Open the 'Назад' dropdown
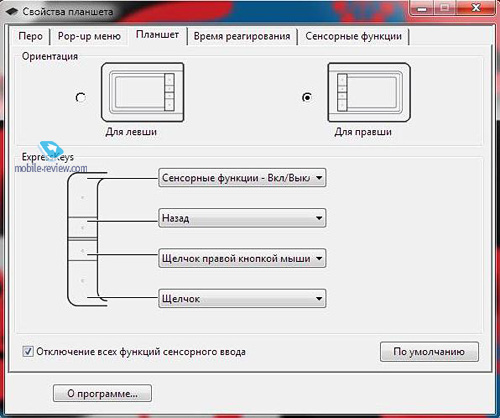500x418 pixels. tap(242, 218)
